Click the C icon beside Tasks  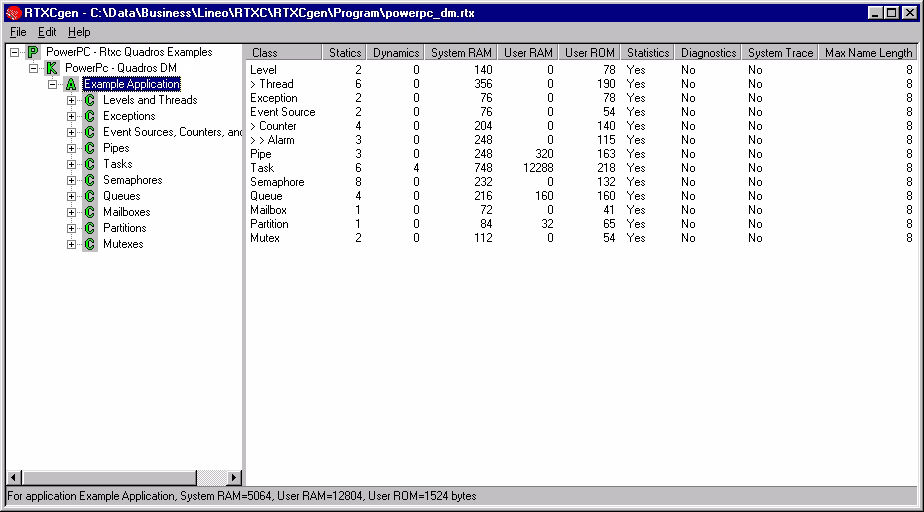coord(90,164)
